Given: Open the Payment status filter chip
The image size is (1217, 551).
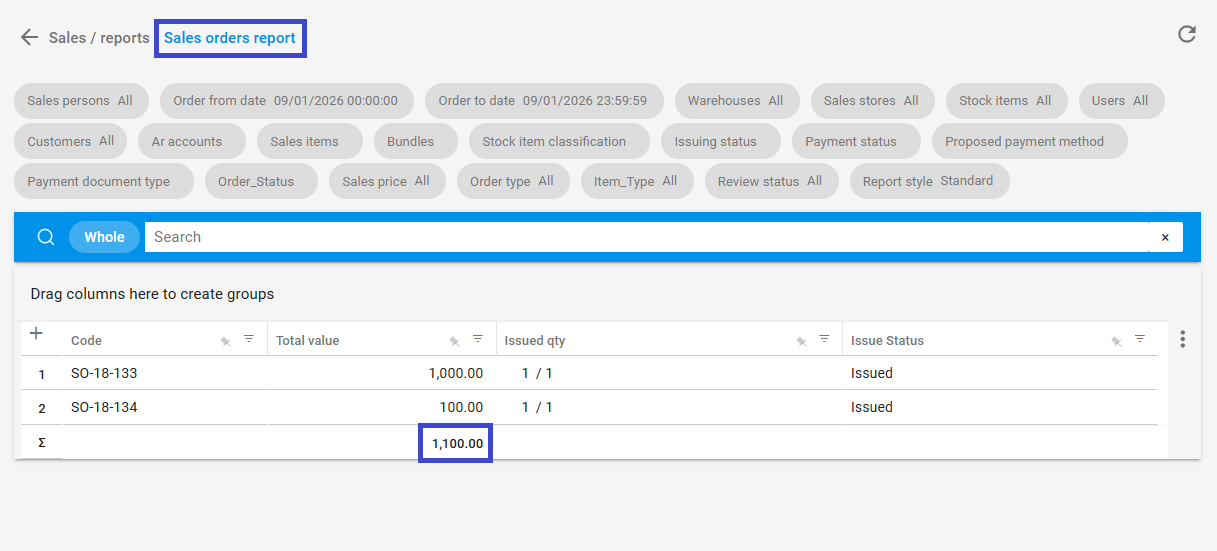Looking at the screenshot, I should [x=856, y=141].
